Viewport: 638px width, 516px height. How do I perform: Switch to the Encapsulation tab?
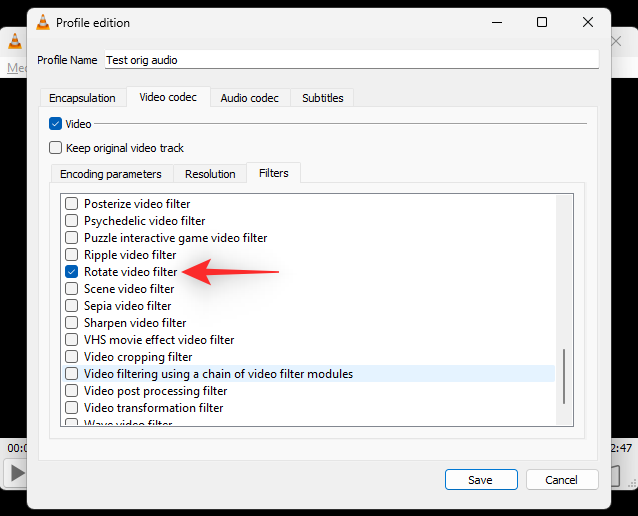[x=83, y=98]
